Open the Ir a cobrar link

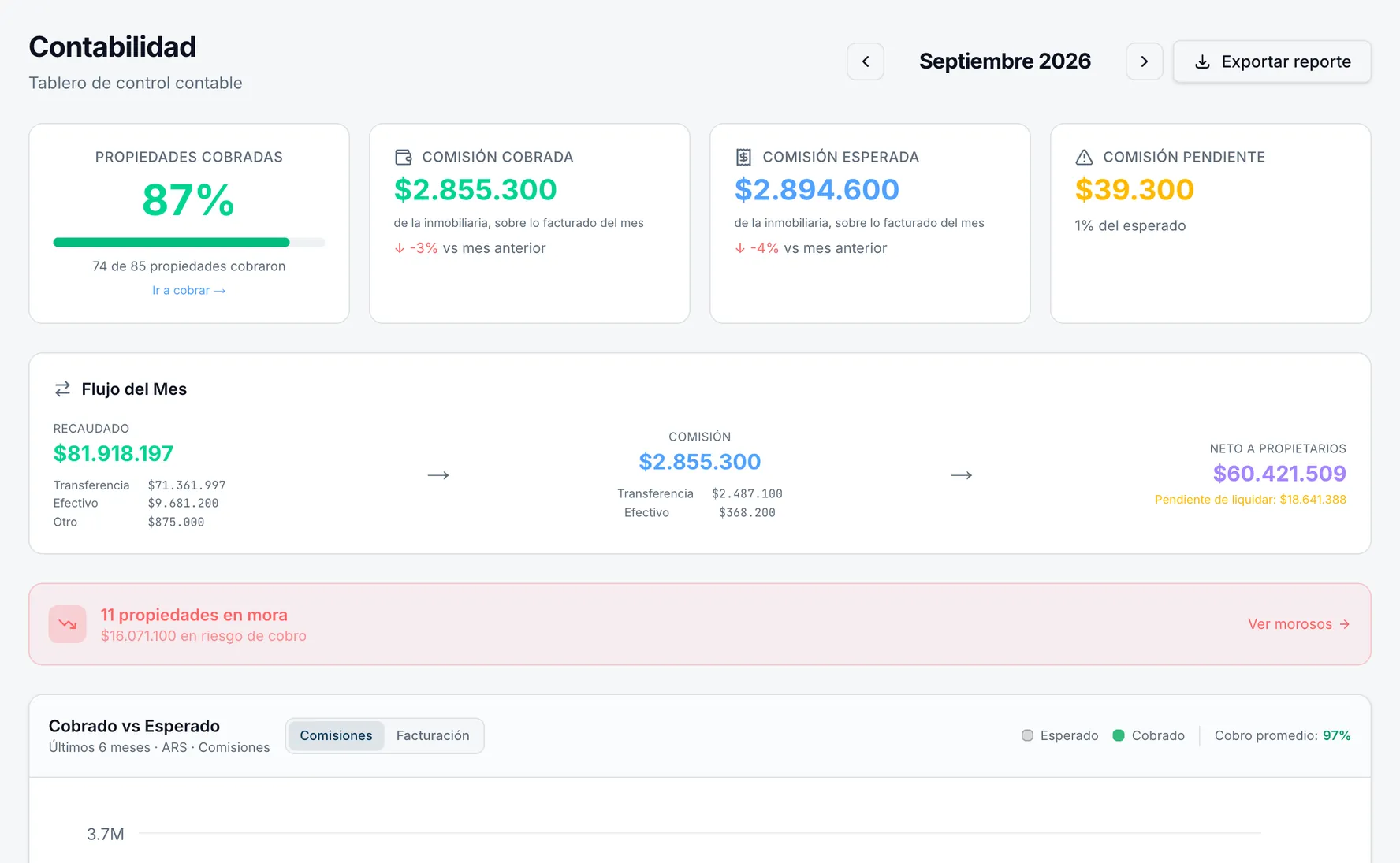pos(189,290)
